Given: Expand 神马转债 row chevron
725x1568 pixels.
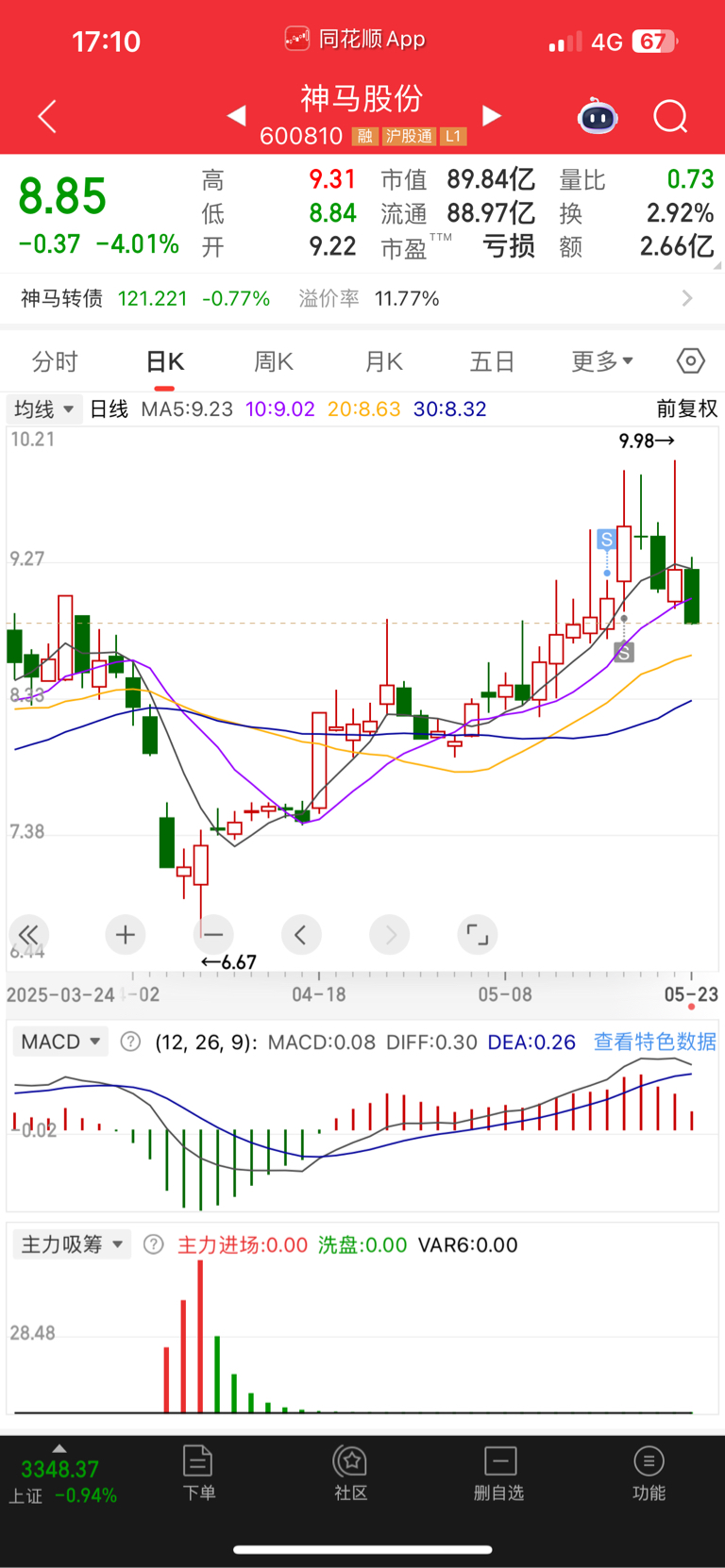Looking at the screenshot, I should 687,298.
